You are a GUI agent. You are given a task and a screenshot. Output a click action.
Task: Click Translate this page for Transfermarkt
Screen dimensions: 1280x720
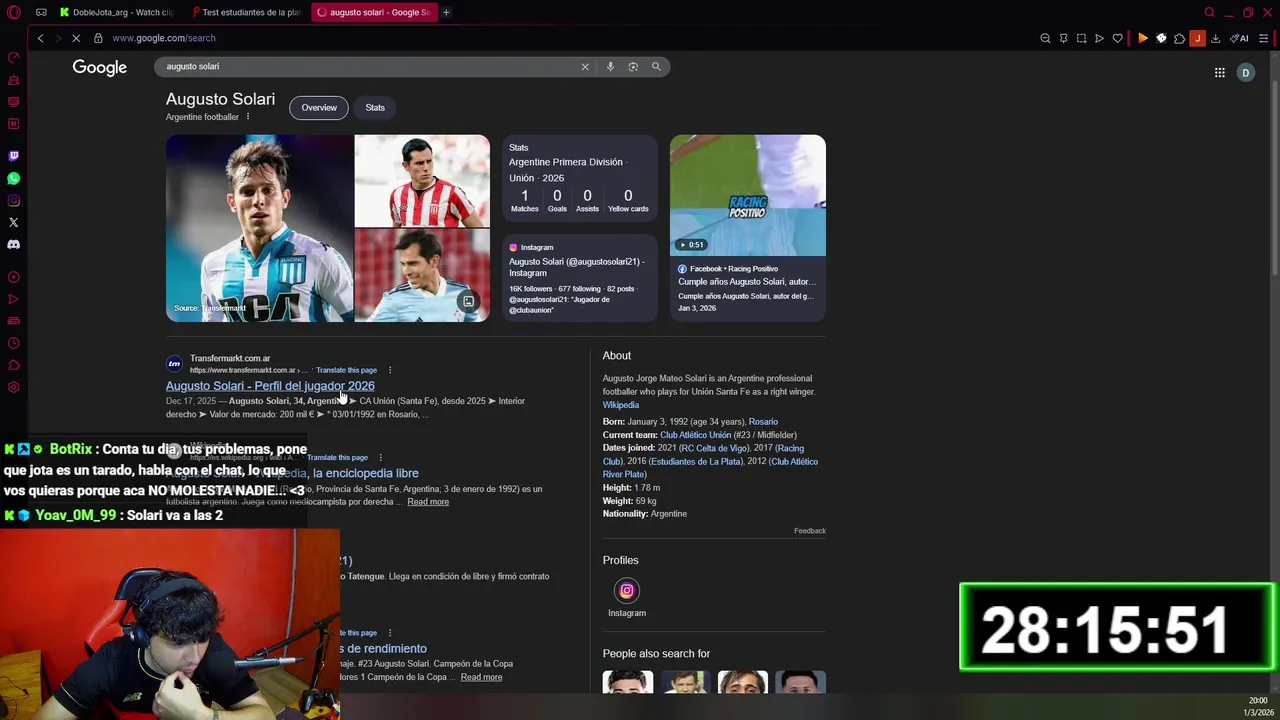(346, 370)
